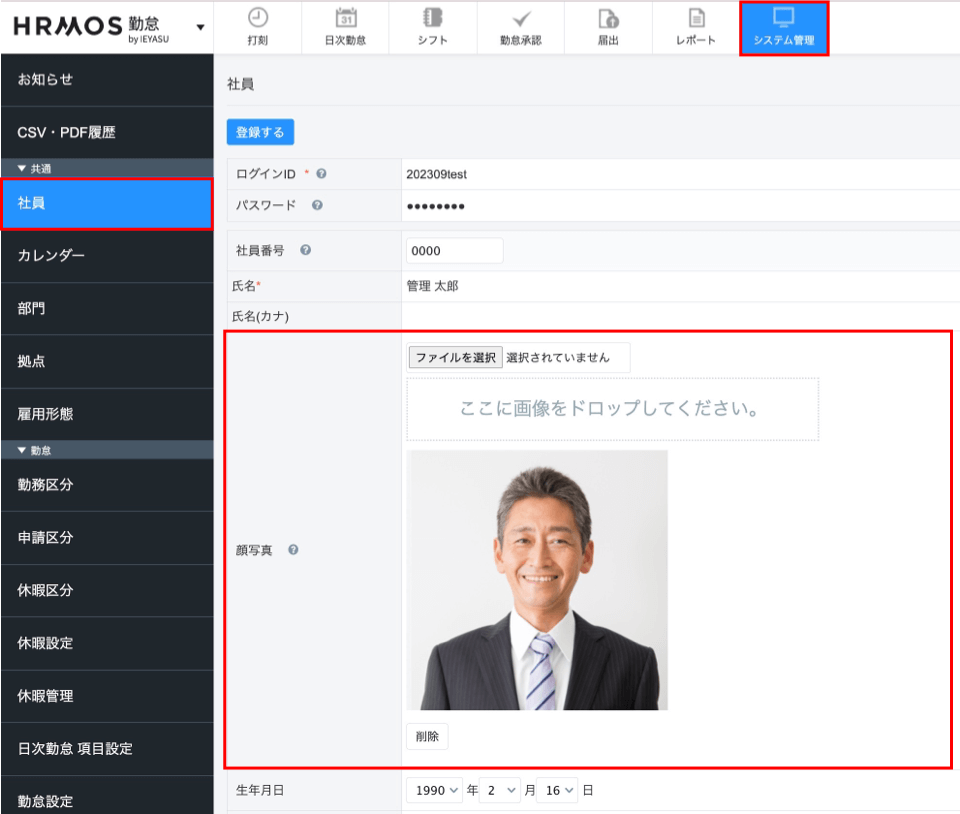Viewport: 960px width, 814px height.
Task: Open the birth month dropdown
Action: (x=499, y=790)
